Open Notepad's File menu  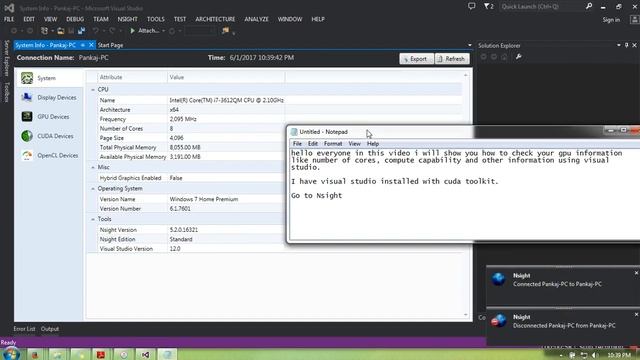click(297, 144)
